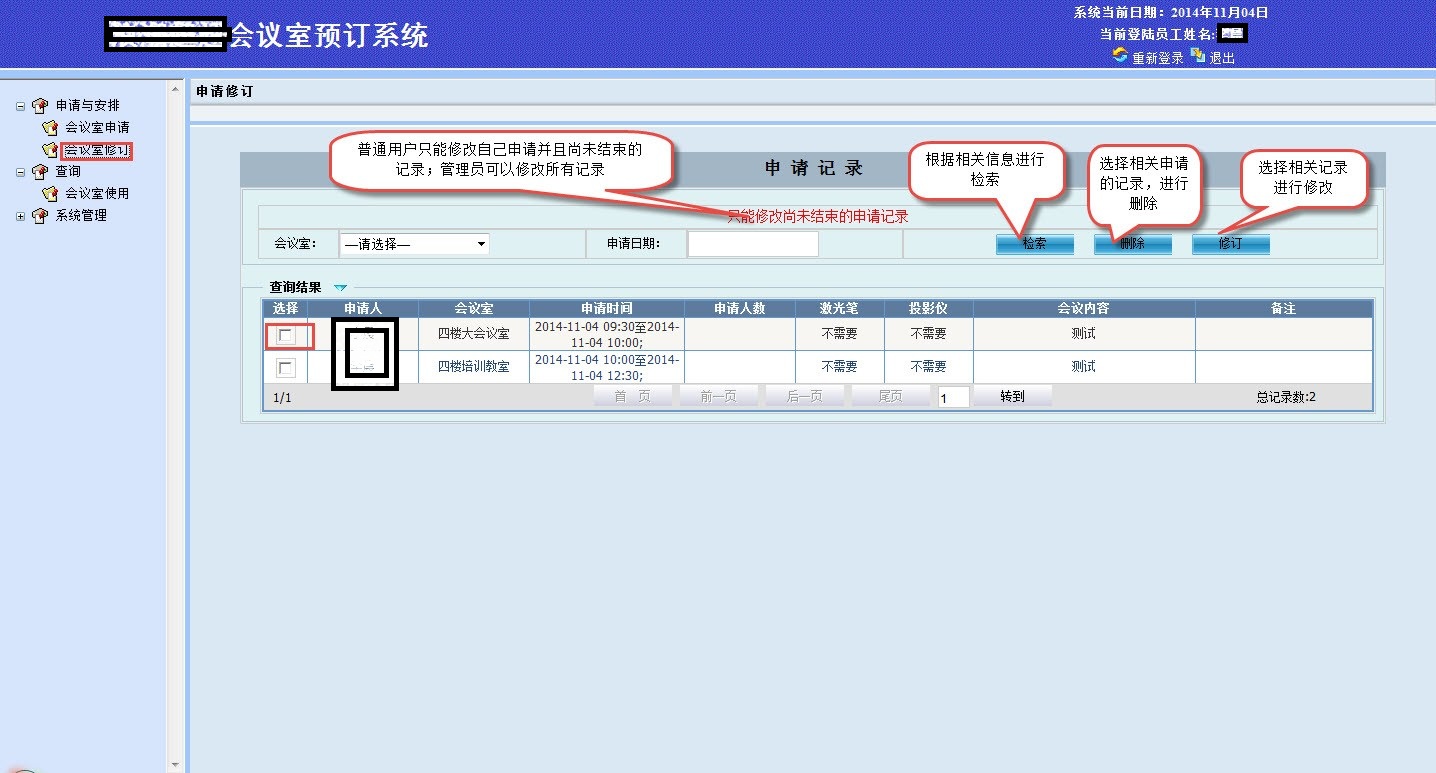Click the 激光笔 column header
Viewport: 1436px width, 773px height.
pyautogui.click(x=840, y=309)
